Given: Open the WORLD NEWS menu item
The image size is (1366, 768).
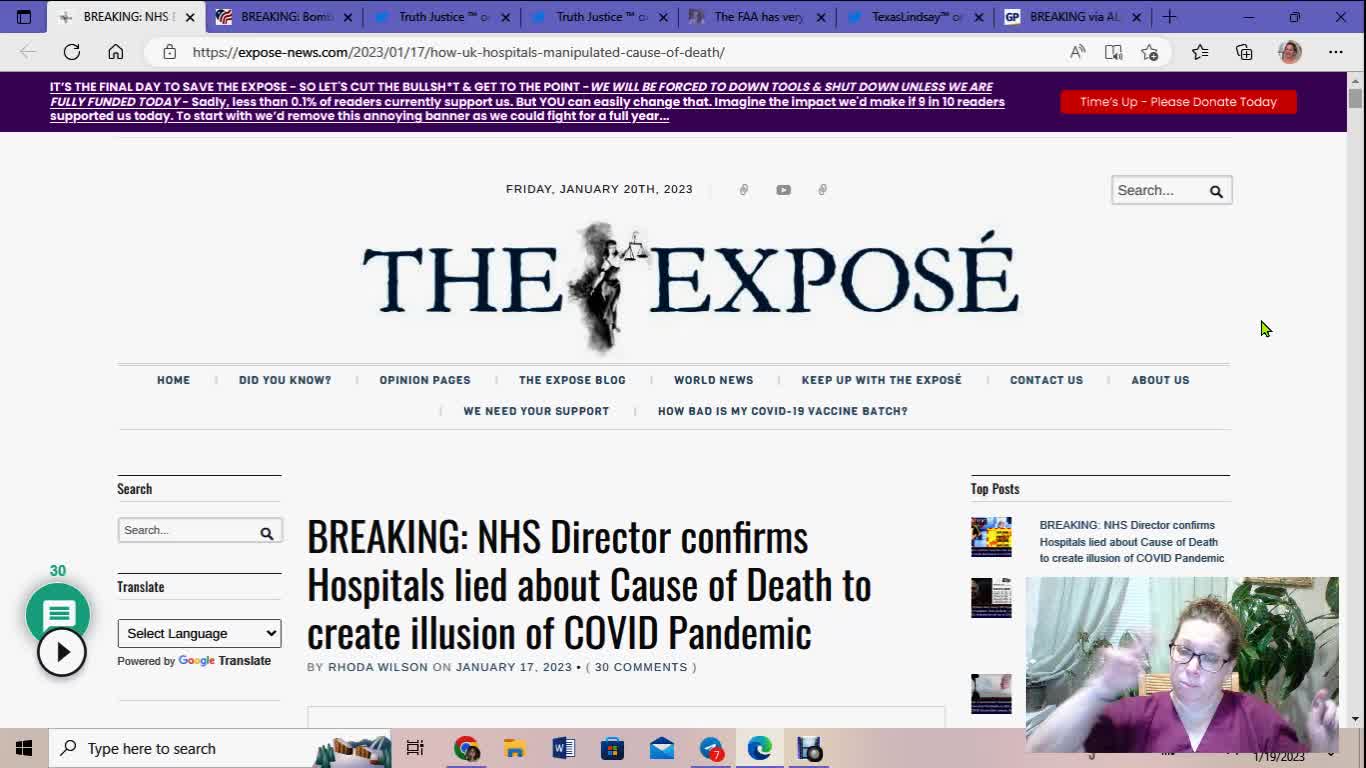Looking at the screenshot, I should 714,380.
